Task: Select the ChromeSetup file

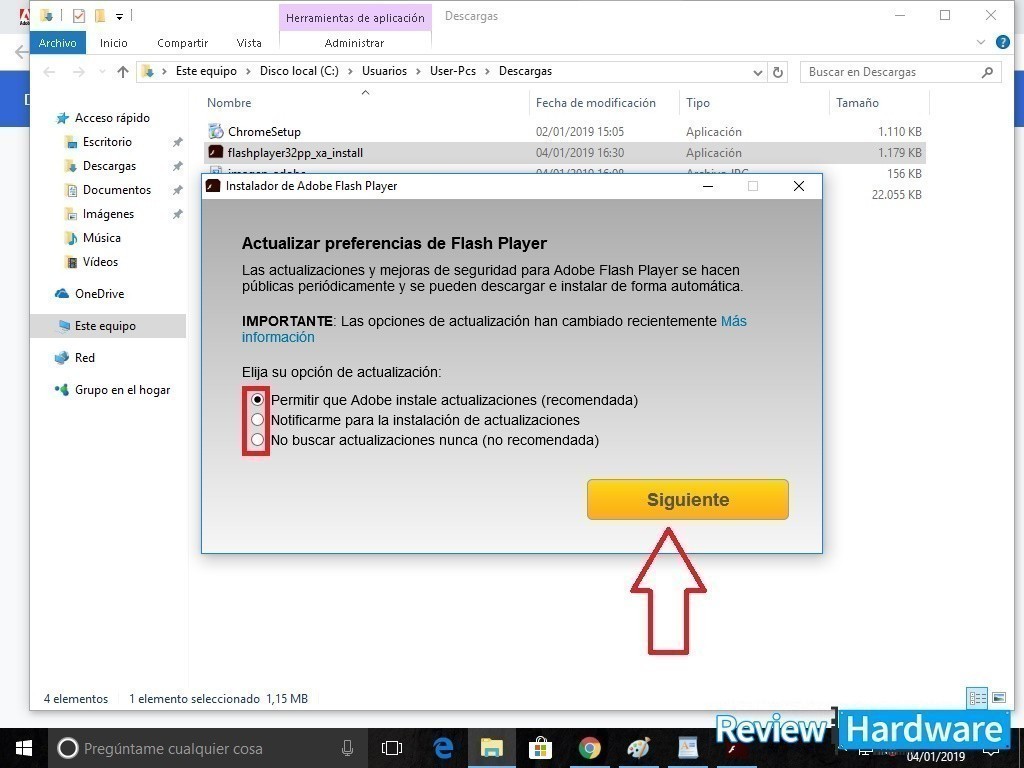Action: point(264,132)
